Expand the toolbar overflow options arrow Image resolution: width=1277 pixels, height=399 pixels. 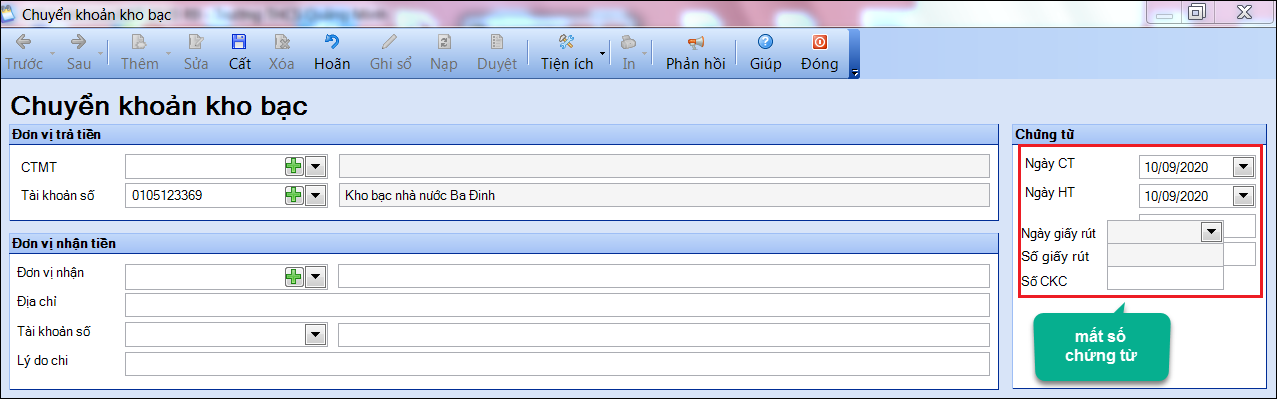pos(854,72)
